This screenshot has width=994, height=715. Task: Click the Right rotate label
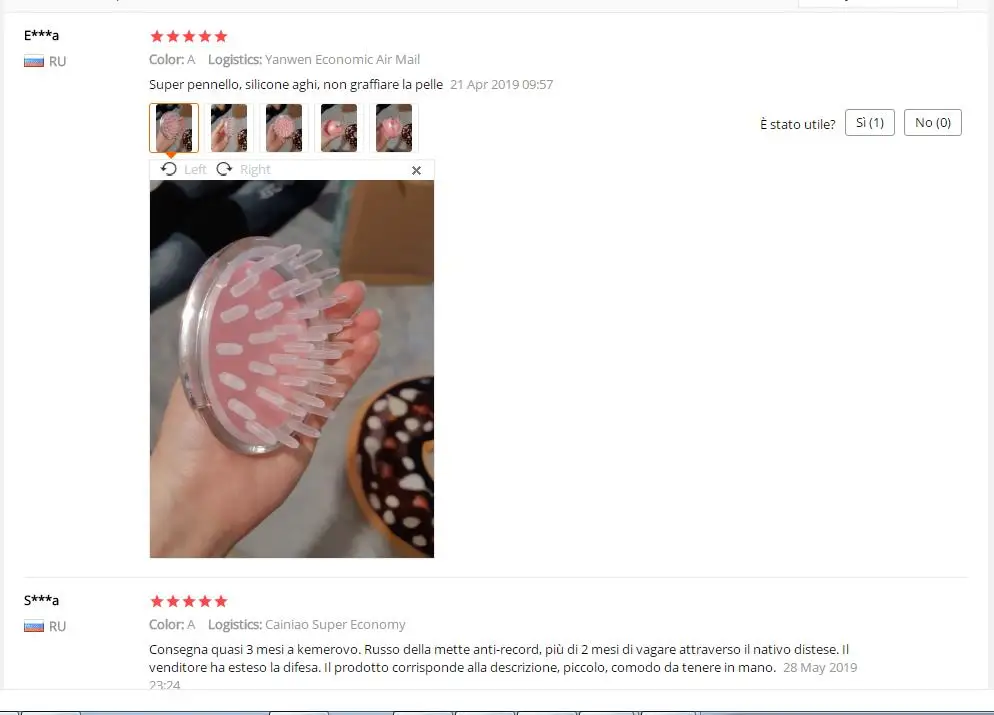click(x=255, y=169)
